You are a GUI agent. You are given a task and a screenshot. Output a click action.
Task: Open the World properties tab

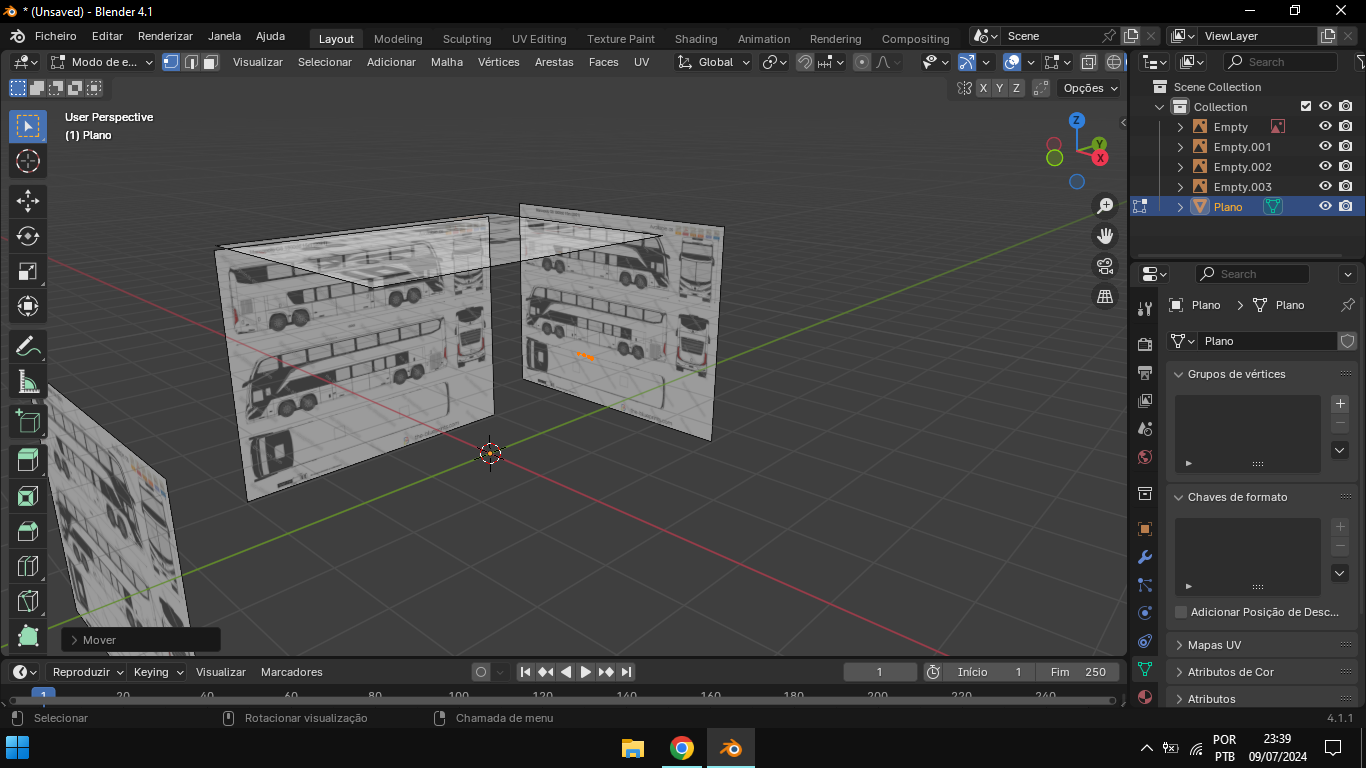(1145, 457)
